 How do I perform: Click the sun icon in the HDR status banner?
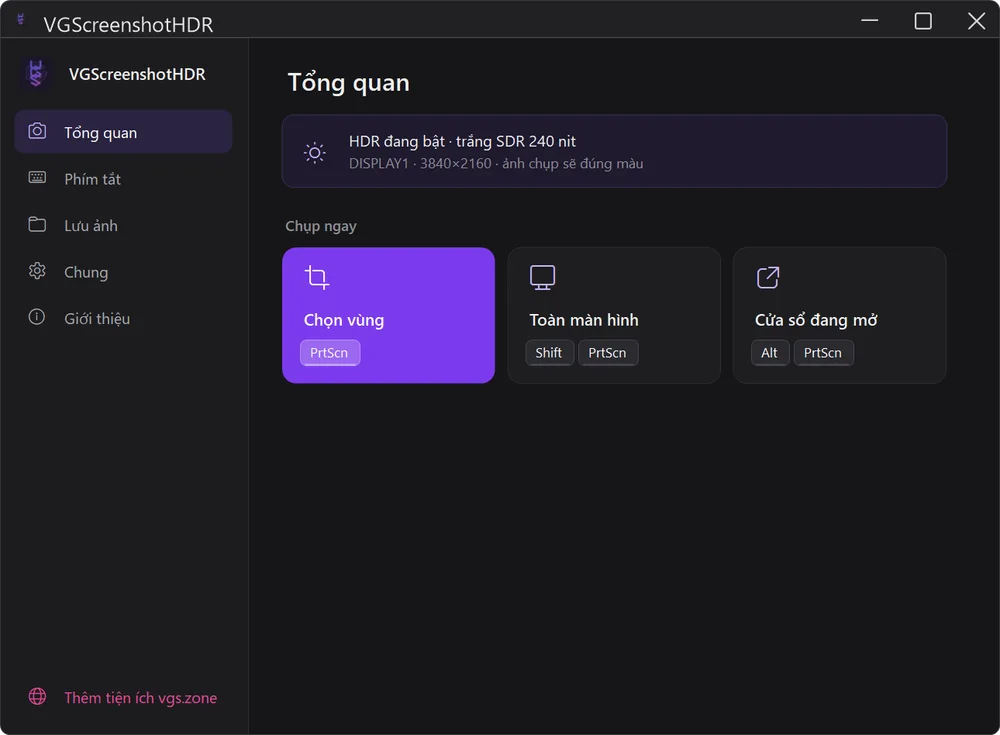[x=314, y=152]
